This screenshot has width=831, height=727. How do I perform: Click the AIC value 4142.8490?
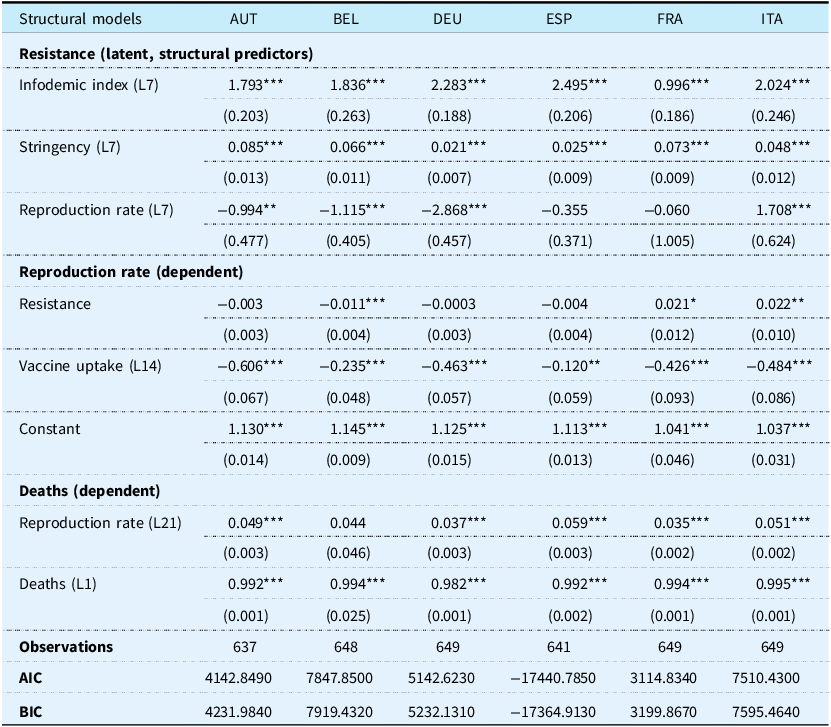click(x=238, y=678)
